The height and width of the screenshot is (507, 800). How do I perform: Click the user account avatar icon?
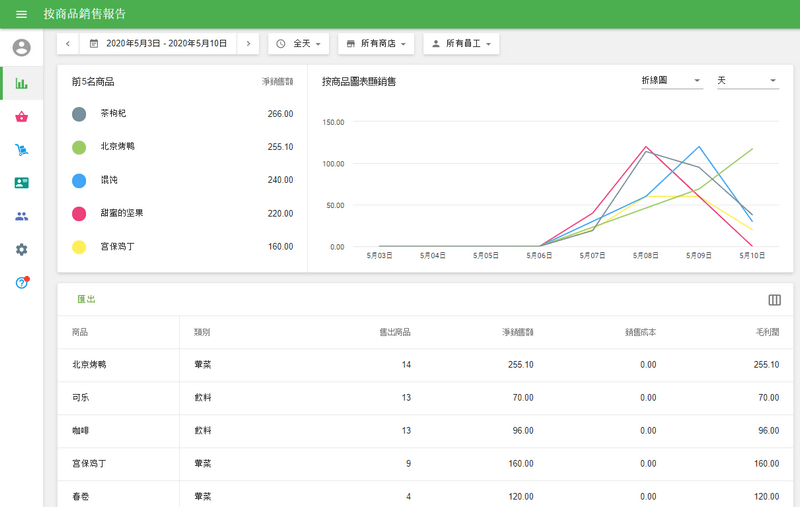pyautogui.click(x=21, y=48)
